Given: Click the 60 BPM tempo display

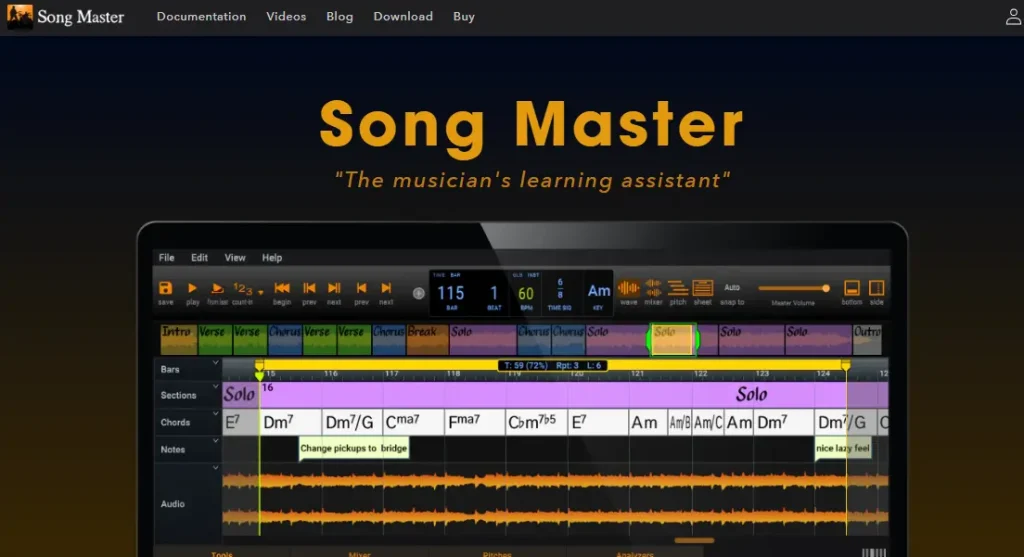Looking at the screenshot, I should (526, 294).
